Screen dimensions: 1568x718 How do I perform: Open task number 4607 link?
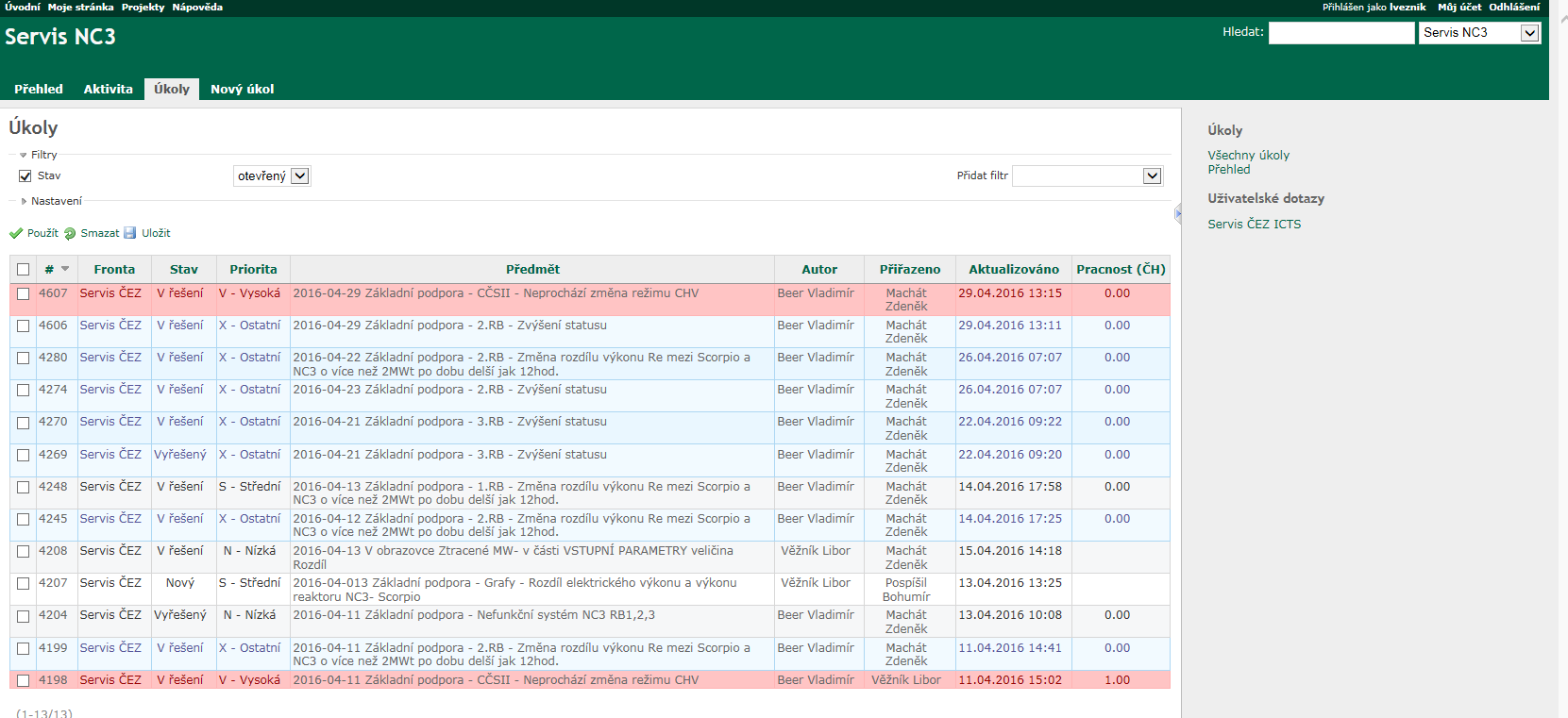coord(53,293)
